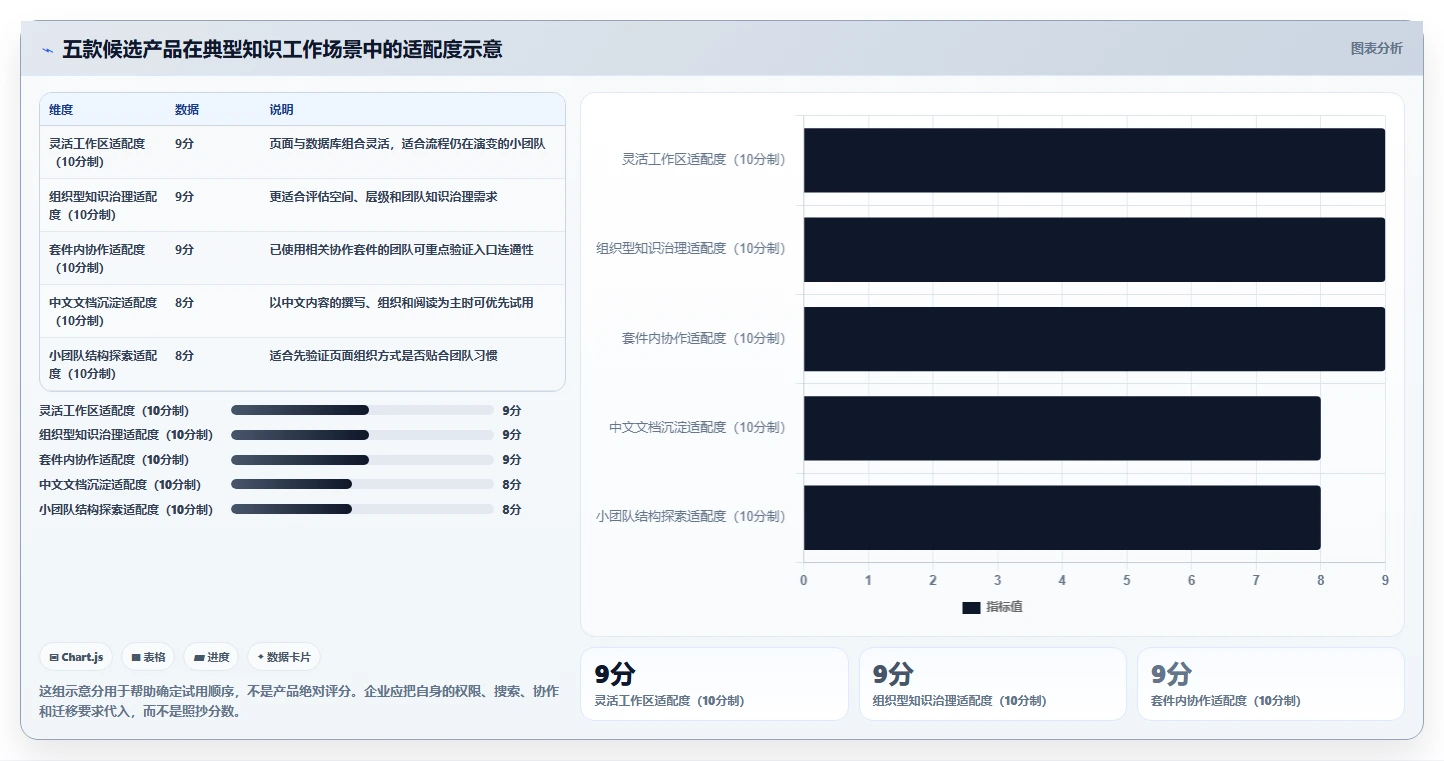Click the 指标值 legend text
Viewport: 1444px width, 761px height.
(x=1004, y=608)
